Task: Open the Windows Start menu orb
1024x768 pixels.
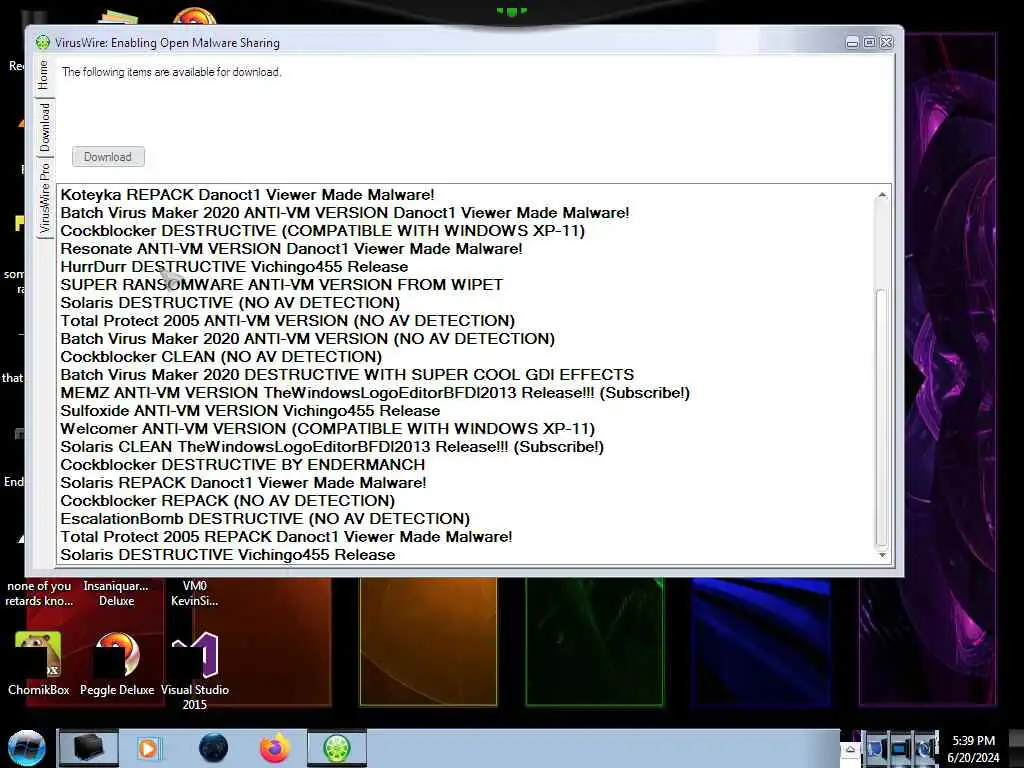Action: click(27, 748)
